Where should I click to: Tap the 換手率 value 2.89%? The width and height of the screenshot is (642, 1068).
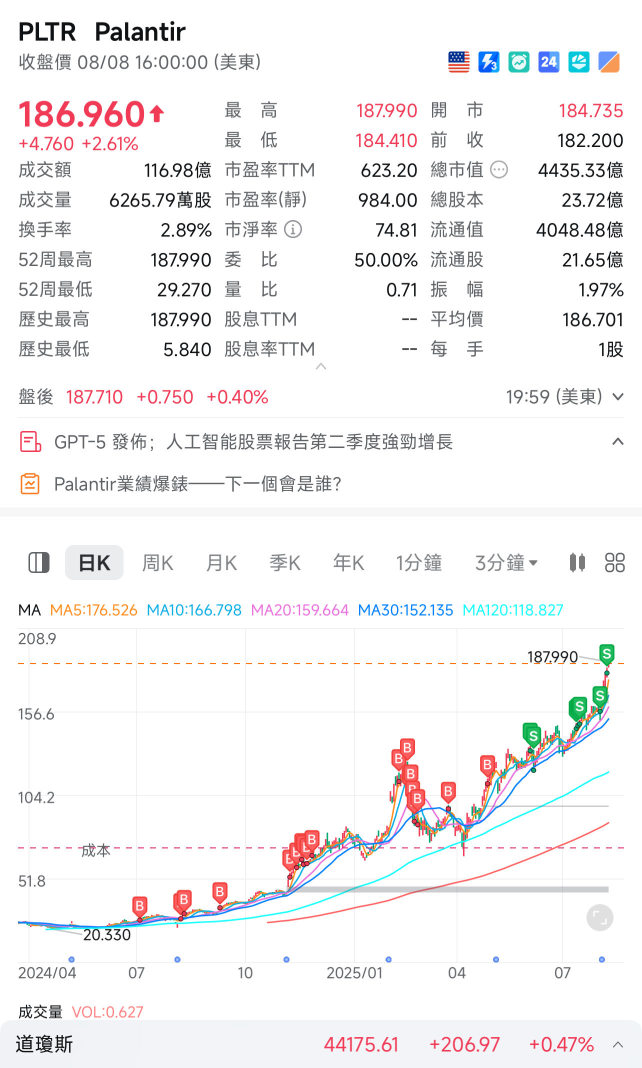click(x=187, y=230)
